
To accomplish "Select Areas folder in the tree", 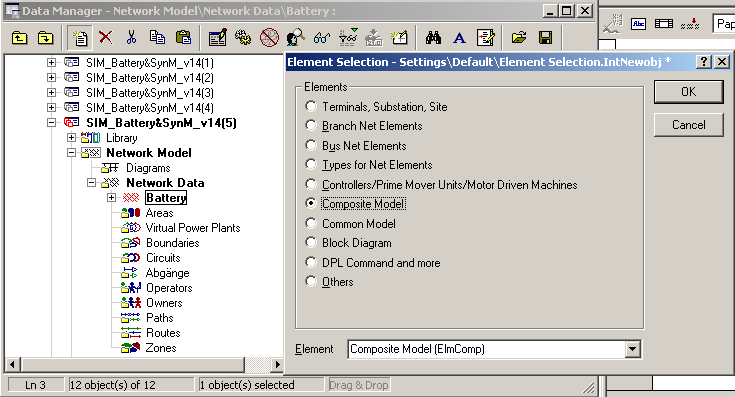I will coord(159,213).
